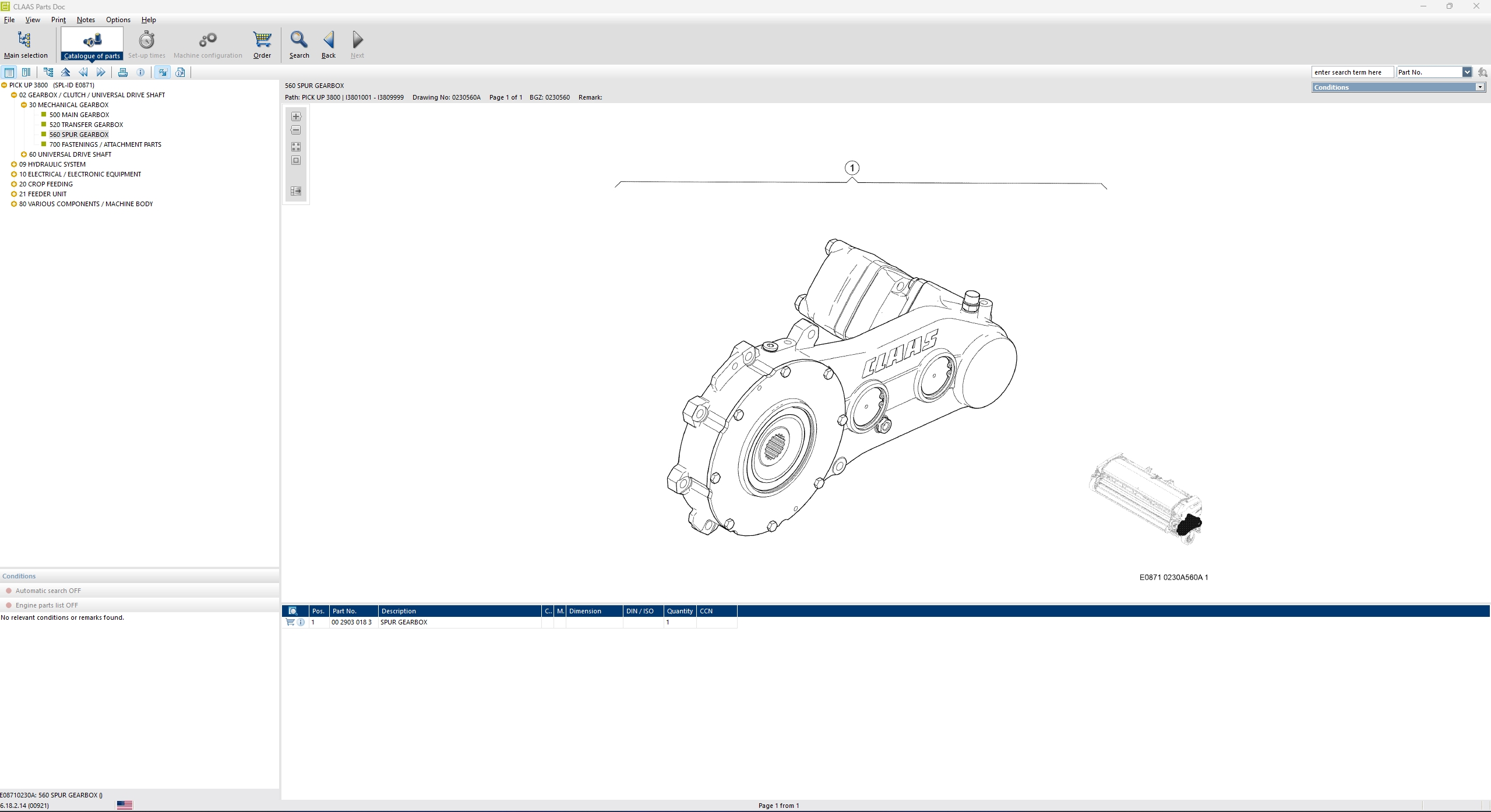Screen dimensions: 1491x812
Task: Click the DIN / ISO column header
Action: point(643,611)
